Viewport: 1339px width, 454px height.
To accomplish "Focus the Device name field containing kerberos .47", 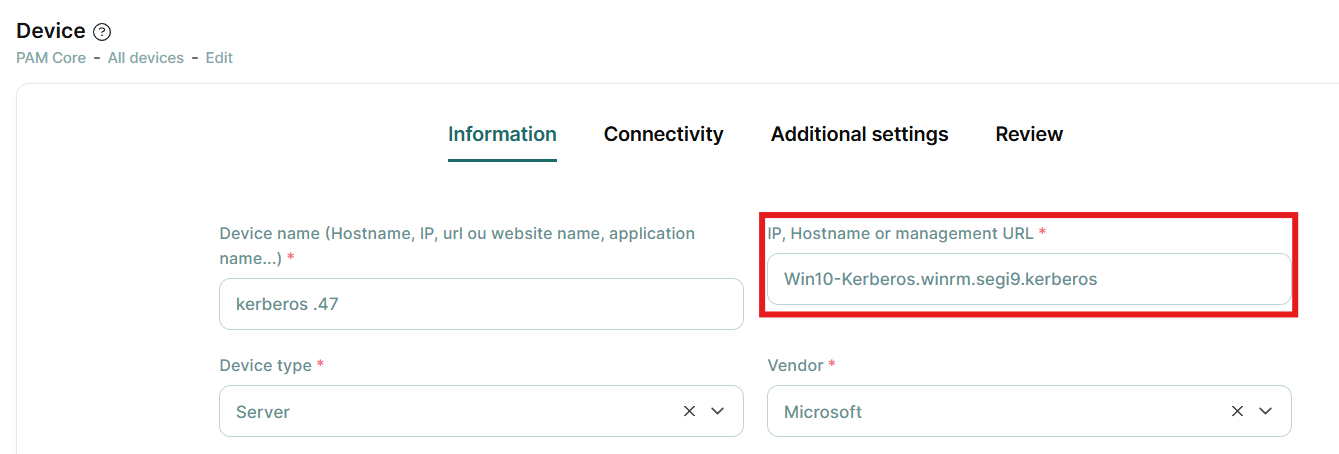I will 481,304.
